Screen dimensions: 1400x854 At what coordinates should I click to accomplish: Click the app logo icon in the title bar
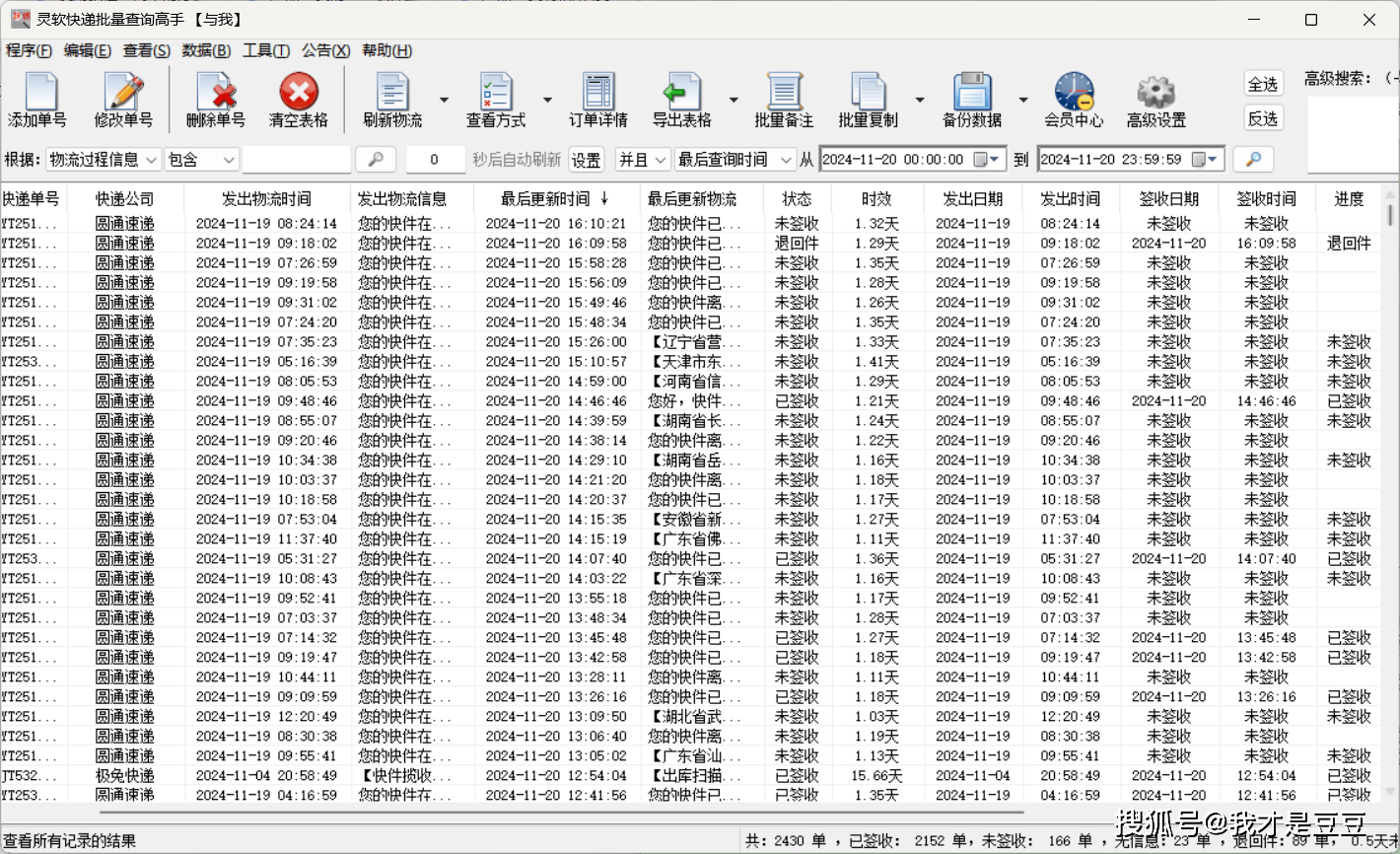click(20, 19)
